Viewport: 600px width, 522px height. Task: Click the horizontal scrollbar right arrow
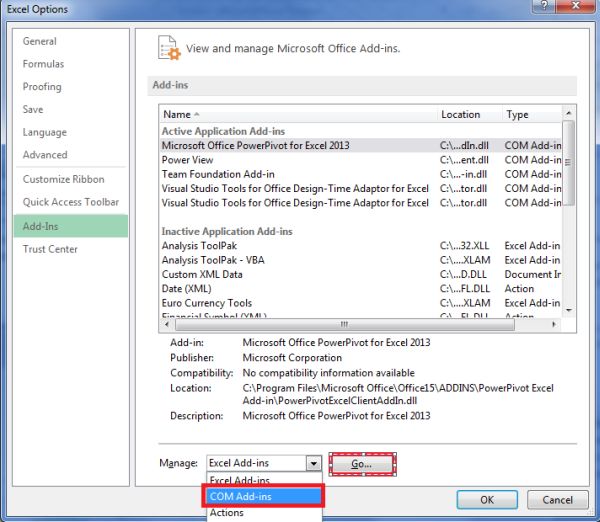(x=554, y=325)
